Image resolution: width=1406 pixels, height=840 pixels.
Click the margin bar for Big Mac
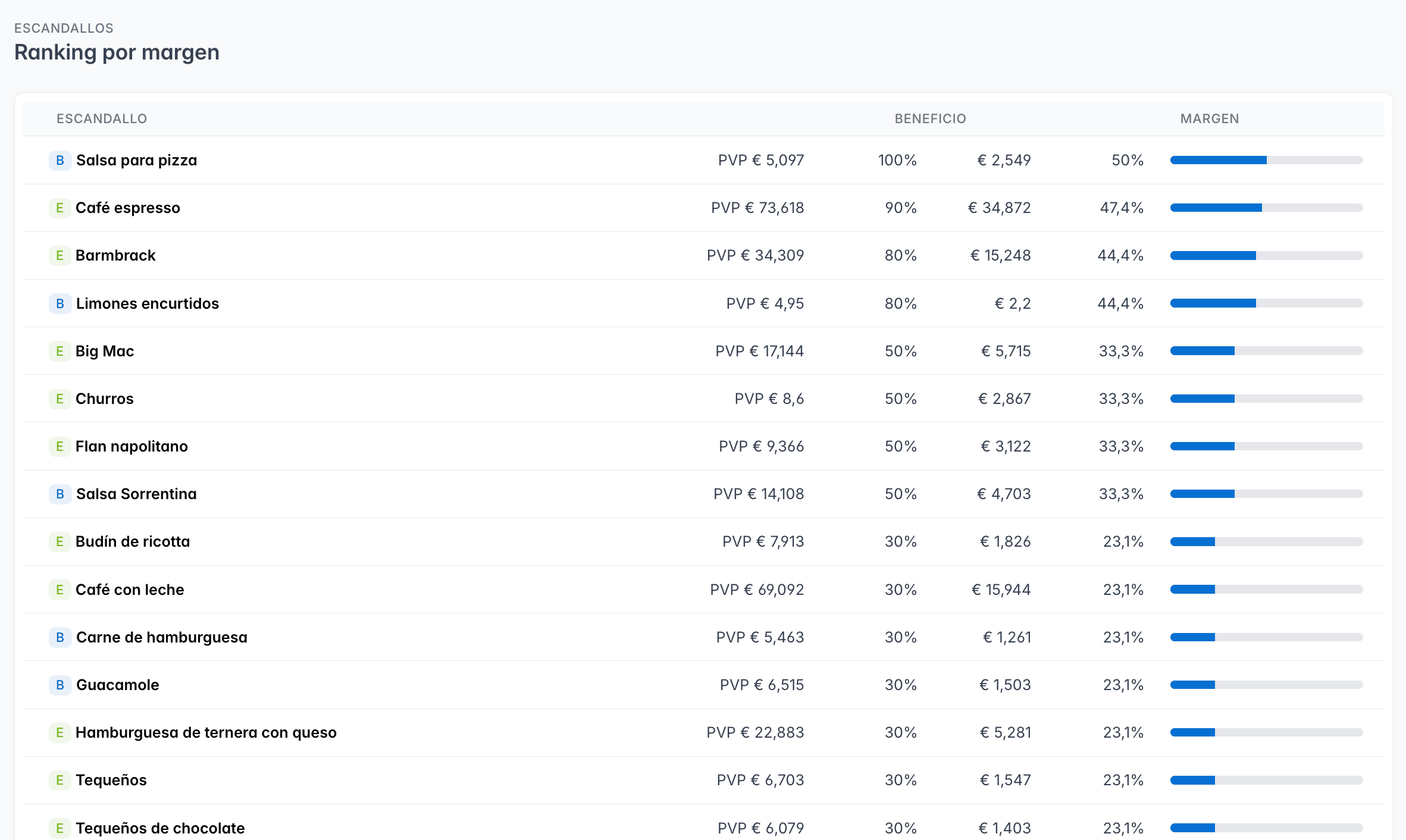point(1266,351)
